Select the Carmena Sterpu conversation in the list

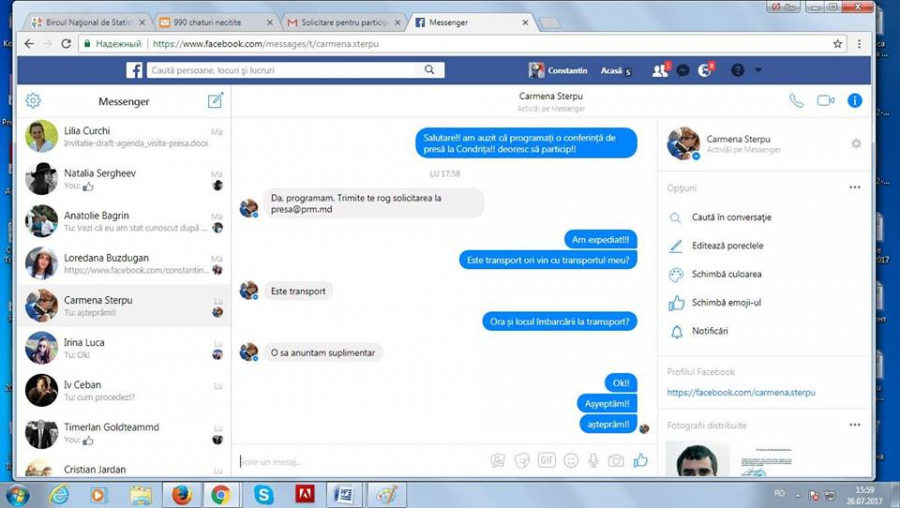124,305
